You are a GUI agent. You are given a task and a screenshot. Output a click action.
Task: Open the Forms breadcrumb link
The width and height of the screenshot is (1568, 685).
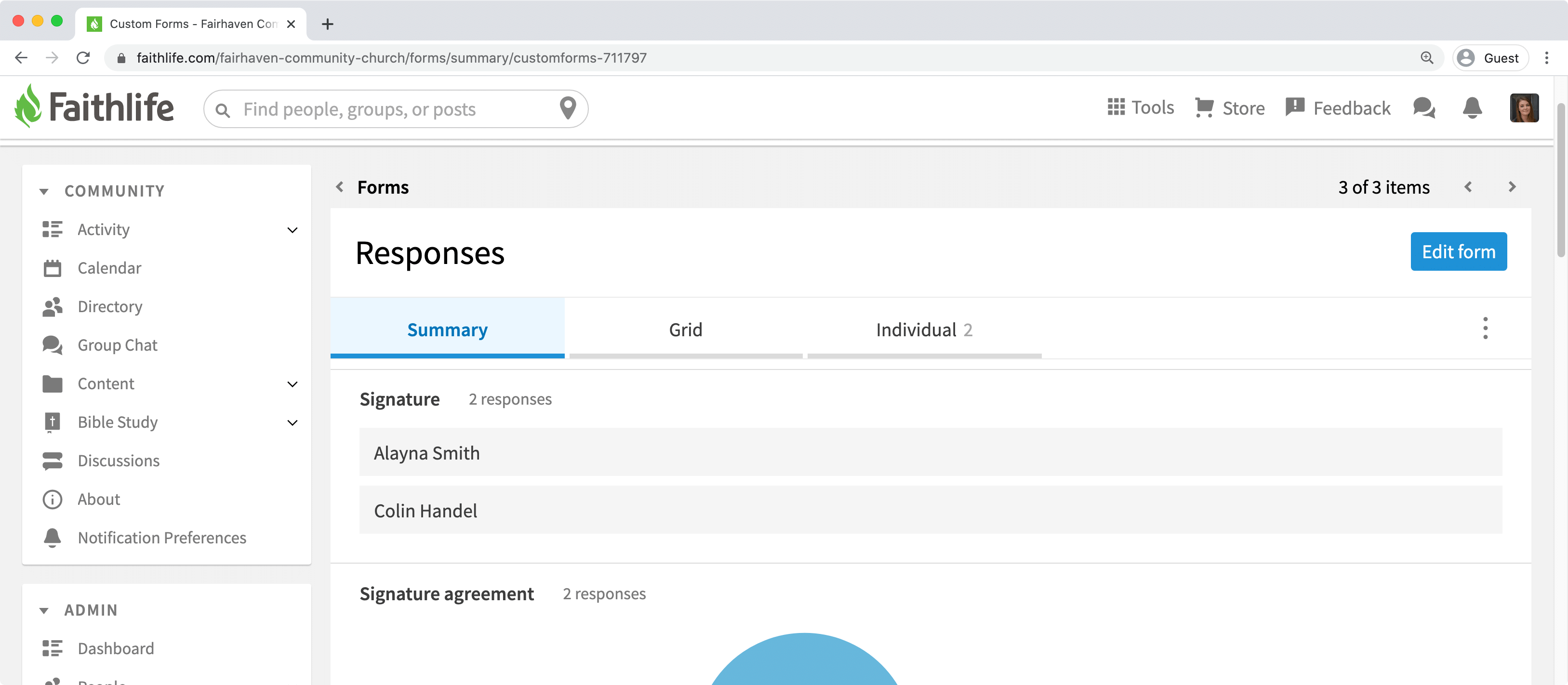coord(383,187)
